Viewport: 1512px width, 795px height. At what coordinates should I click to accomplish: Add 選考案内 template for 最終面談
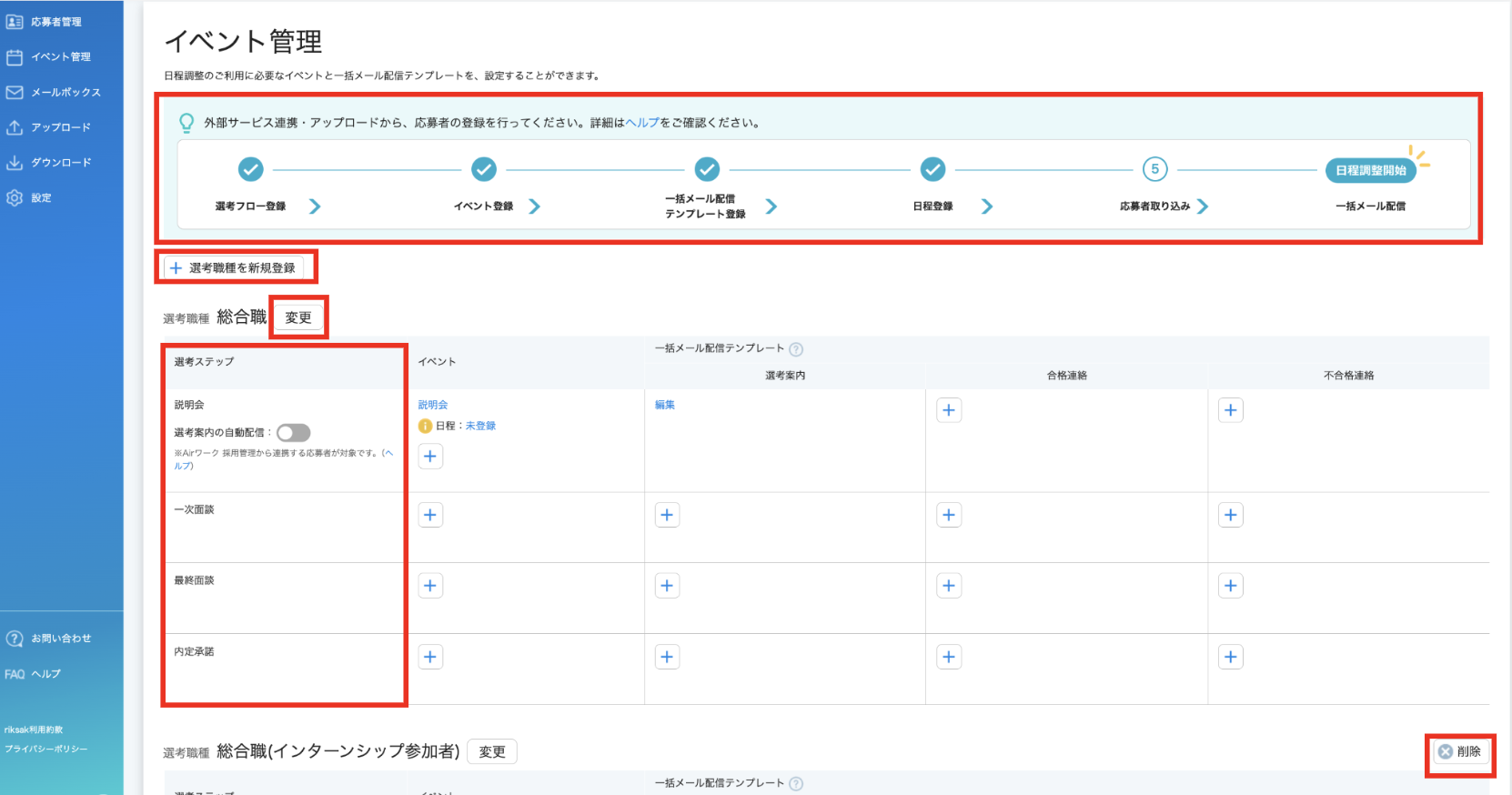pyautogui.click(x=667, y=586)
